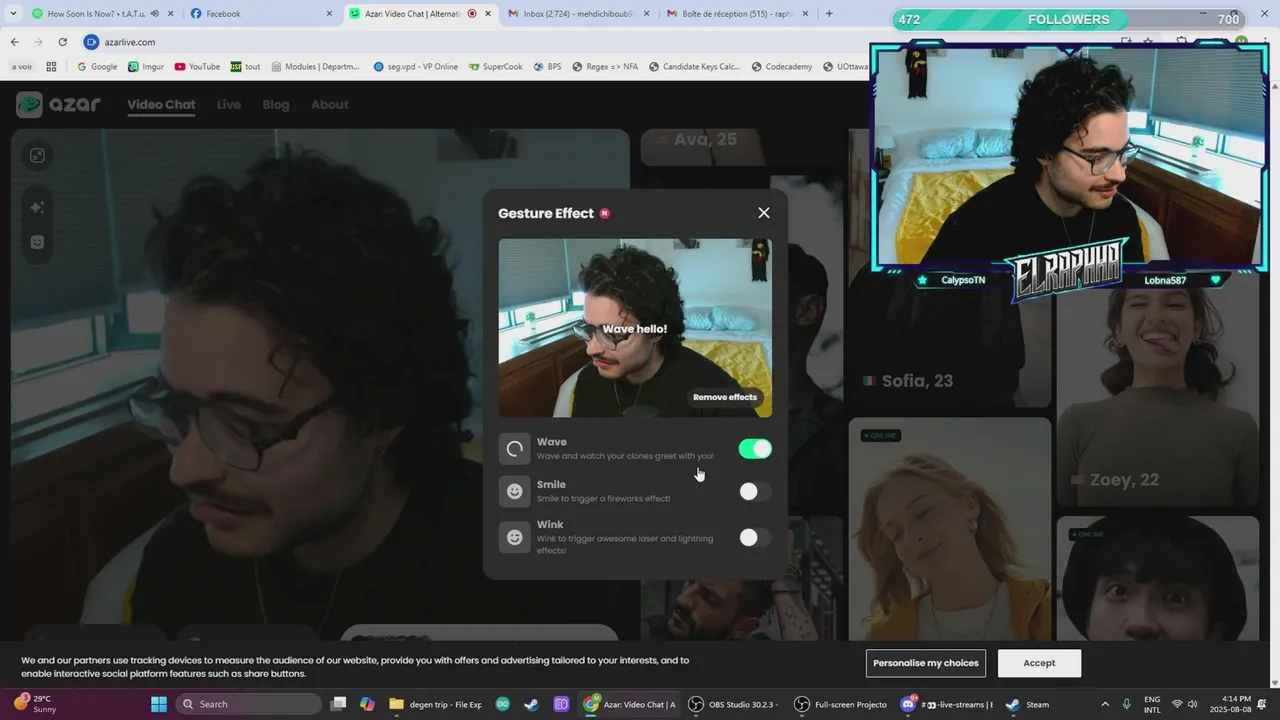Click the fullscreen expand icon on the camera view
This screenshot has width=1280, height=720.
click(37, 155)
